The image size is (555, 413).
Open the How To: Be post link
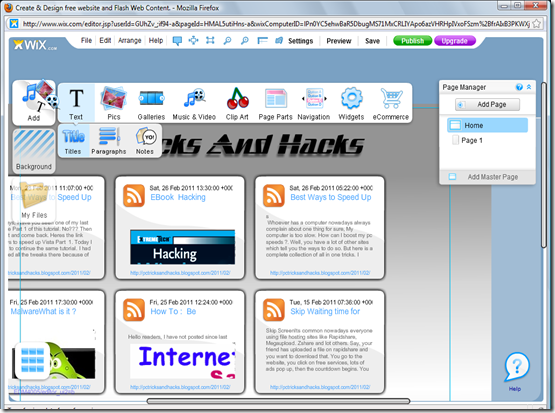(x=173, y=311)
